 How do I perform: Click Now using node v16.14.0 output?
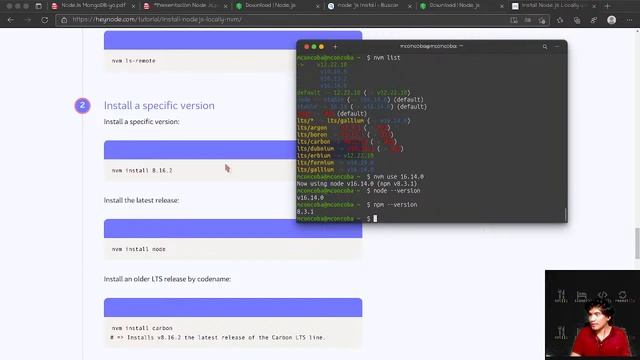(357, 184)
